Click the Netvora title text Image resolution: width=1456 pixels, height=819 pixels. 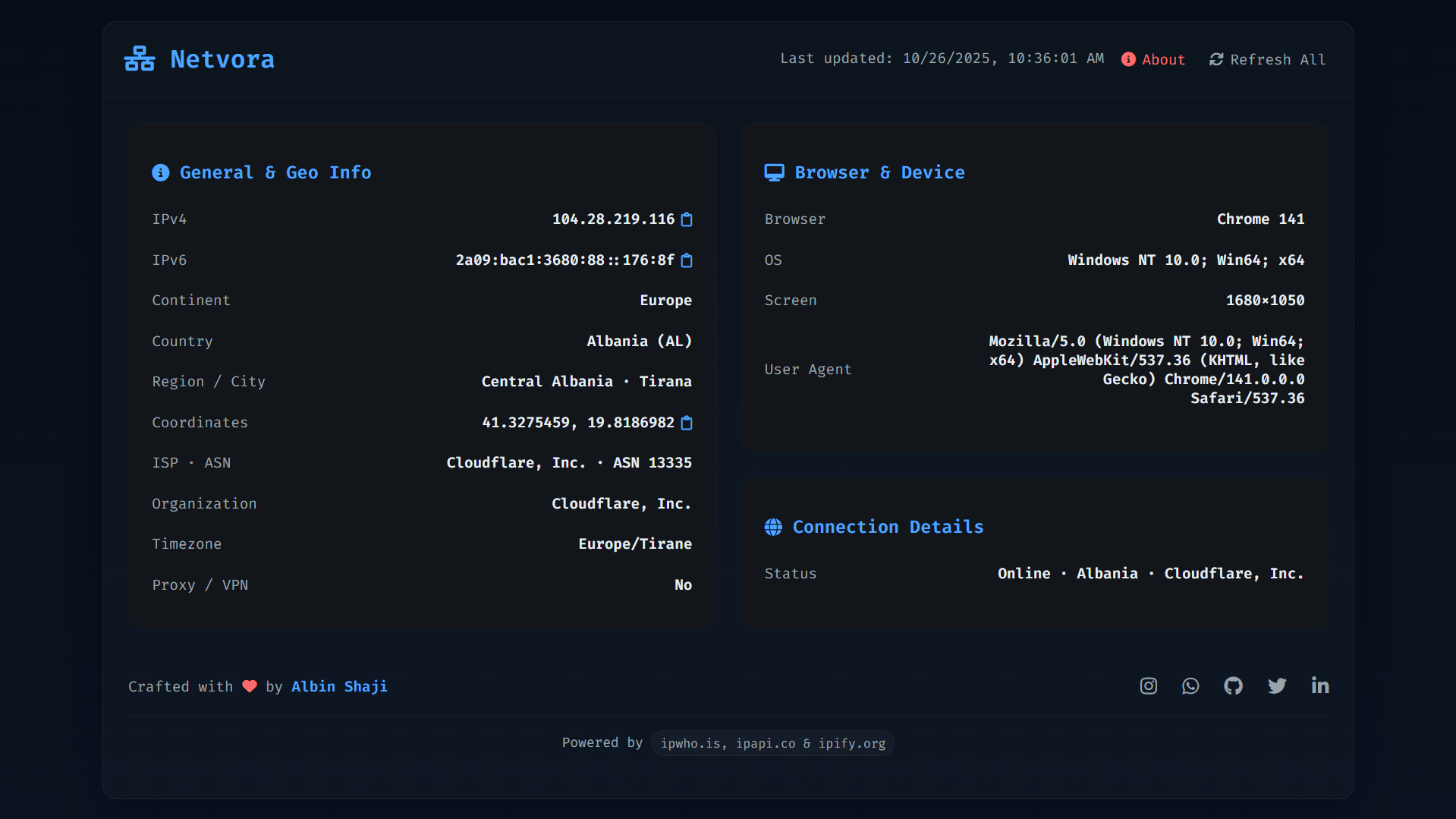click(x=222, y=59)
